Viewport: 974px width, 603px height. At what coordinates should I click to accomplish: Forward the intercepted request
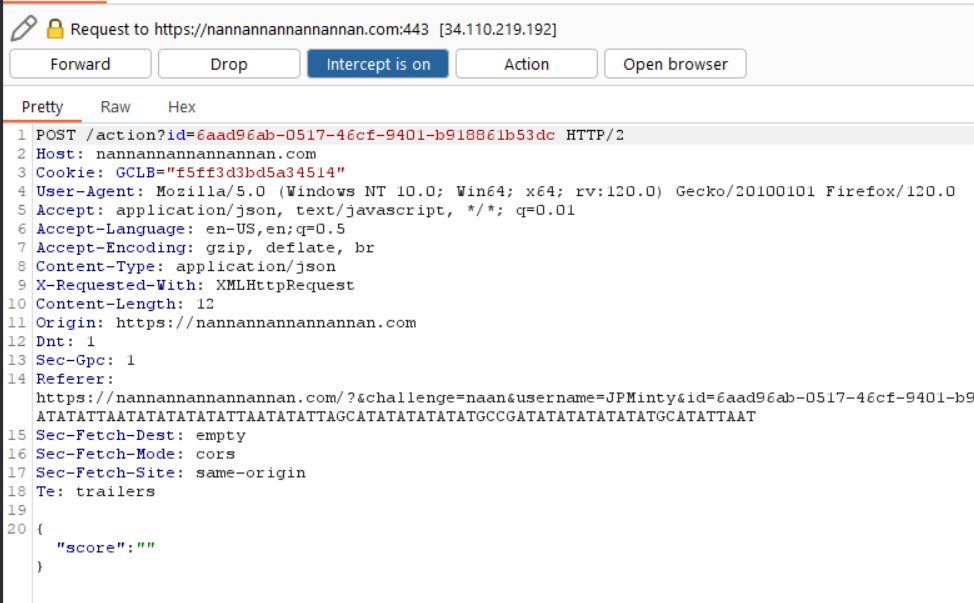click(x=80, y=64)
